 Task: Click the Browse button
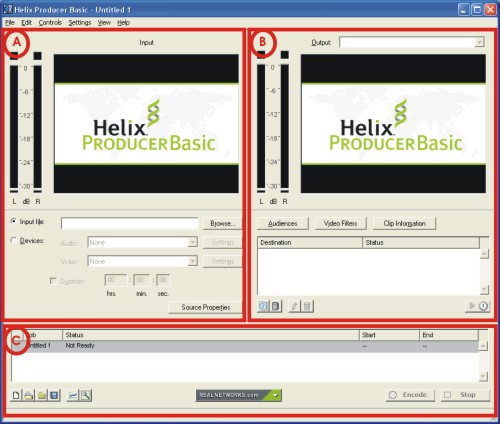[x=222, y=223]
